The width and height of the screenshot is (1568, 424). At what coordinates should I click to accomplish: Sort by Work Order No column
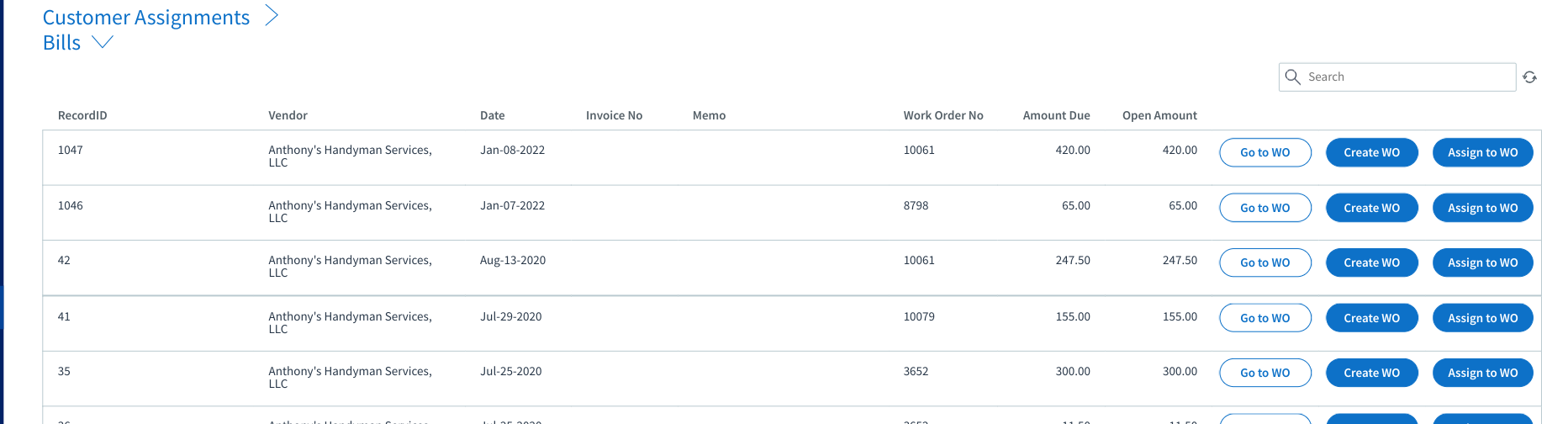pos(943,115)
